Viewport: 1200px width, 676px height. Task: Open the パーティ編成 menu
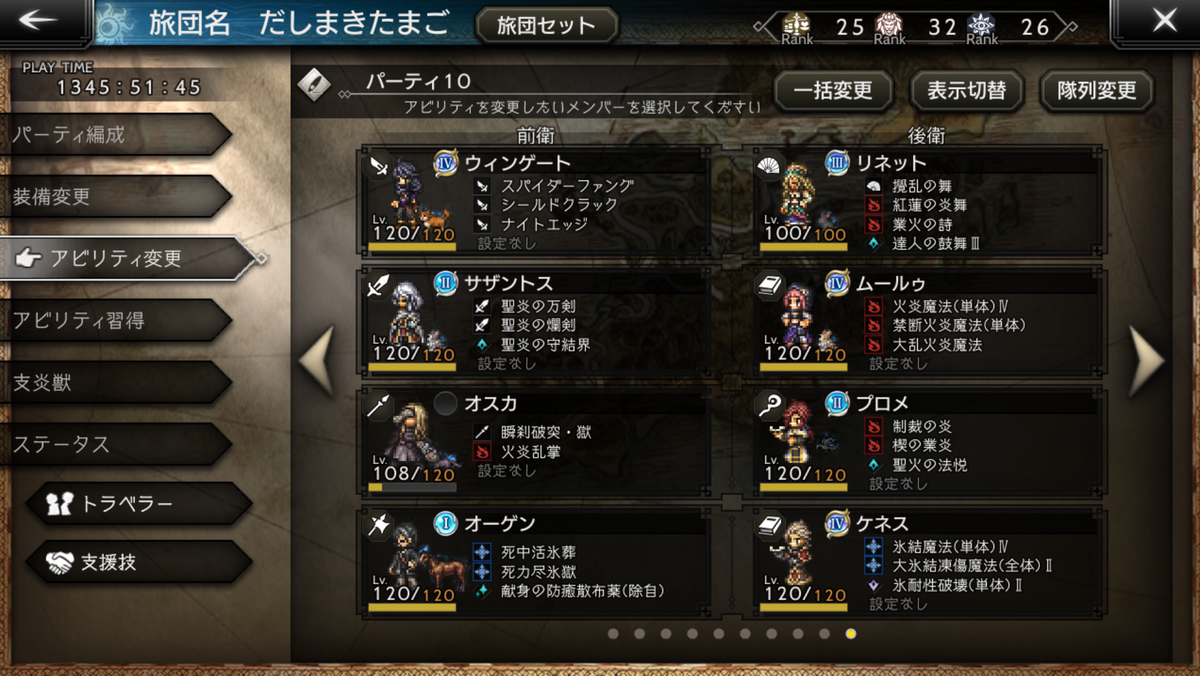click(115, 135)
